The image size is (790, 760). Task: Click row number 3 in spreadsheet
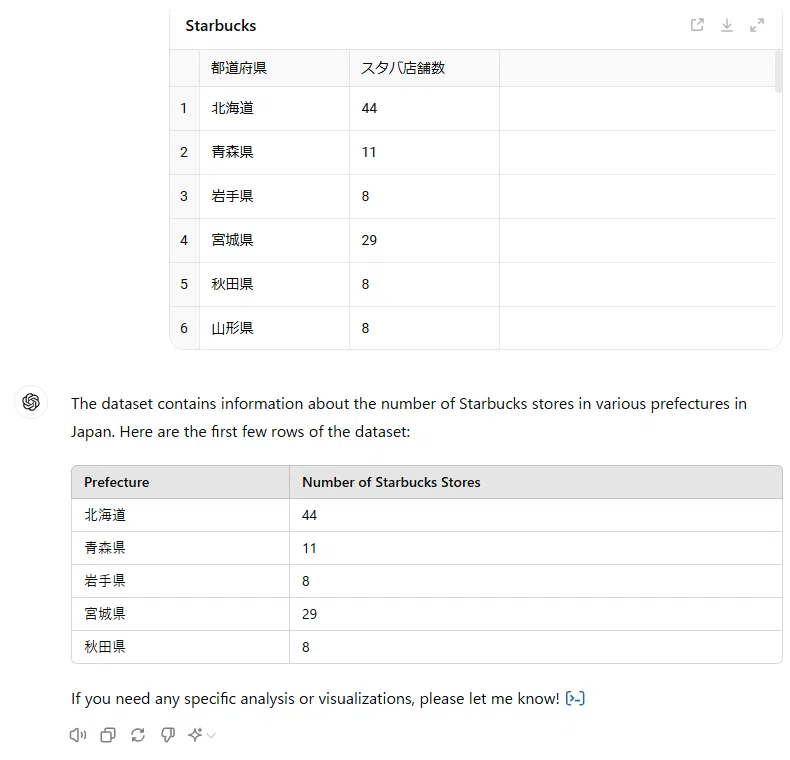pos(184,196)
